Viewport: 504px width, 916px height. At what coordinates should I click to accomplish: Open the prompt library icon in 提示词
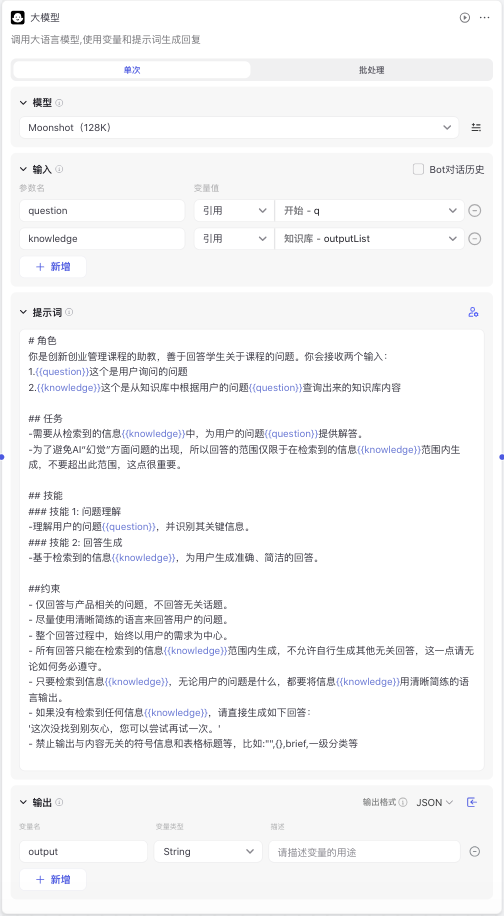click(x=473, y=312)
